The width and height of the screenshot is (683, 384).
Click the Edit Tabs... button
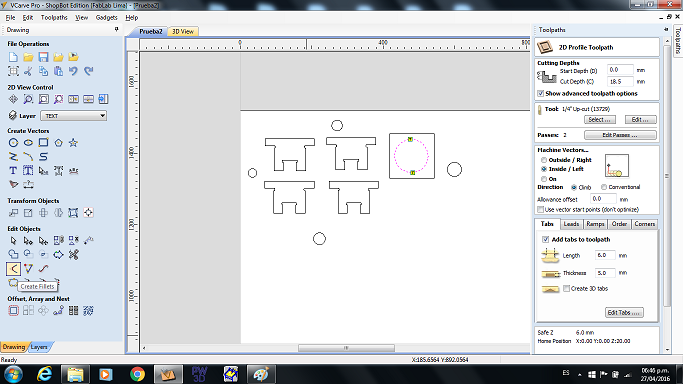coord(624,313)
